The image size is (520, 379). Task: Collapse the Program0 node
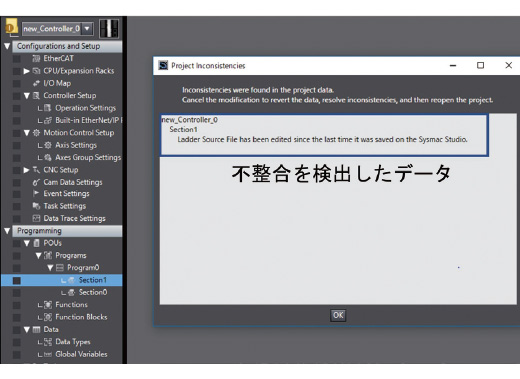[x=50, y=268]
